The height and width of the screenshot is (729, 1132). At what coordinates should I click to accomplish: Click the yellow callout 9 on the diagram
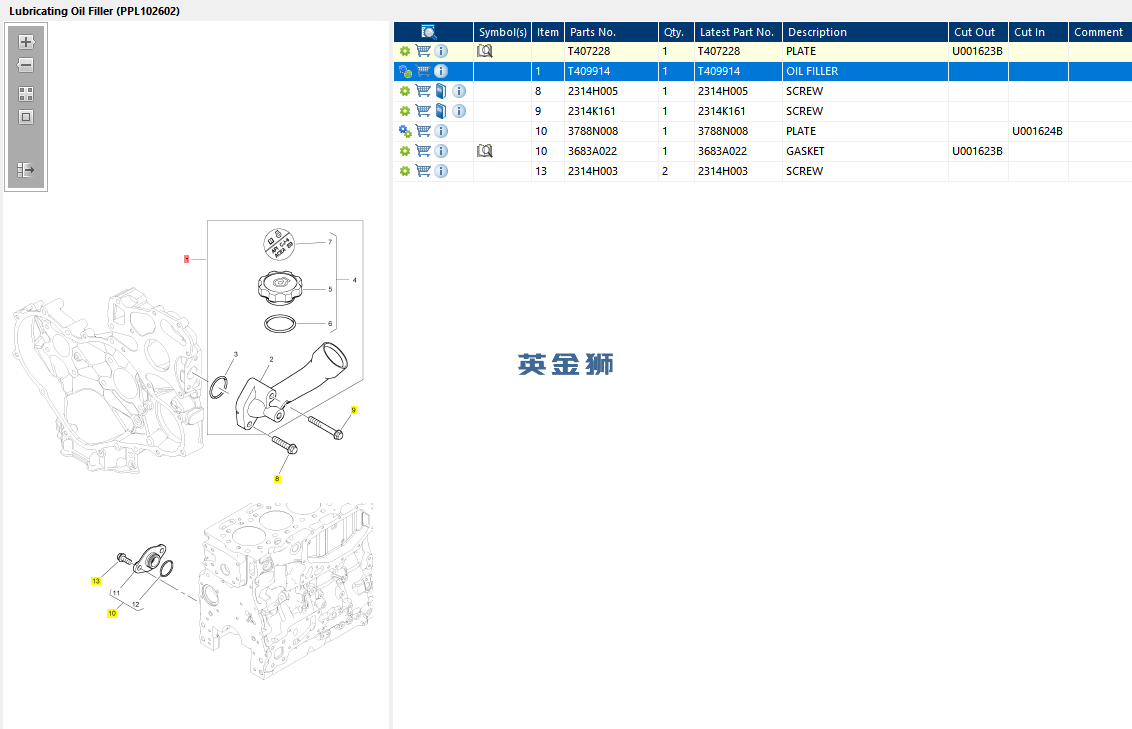[x=354, y=410]
